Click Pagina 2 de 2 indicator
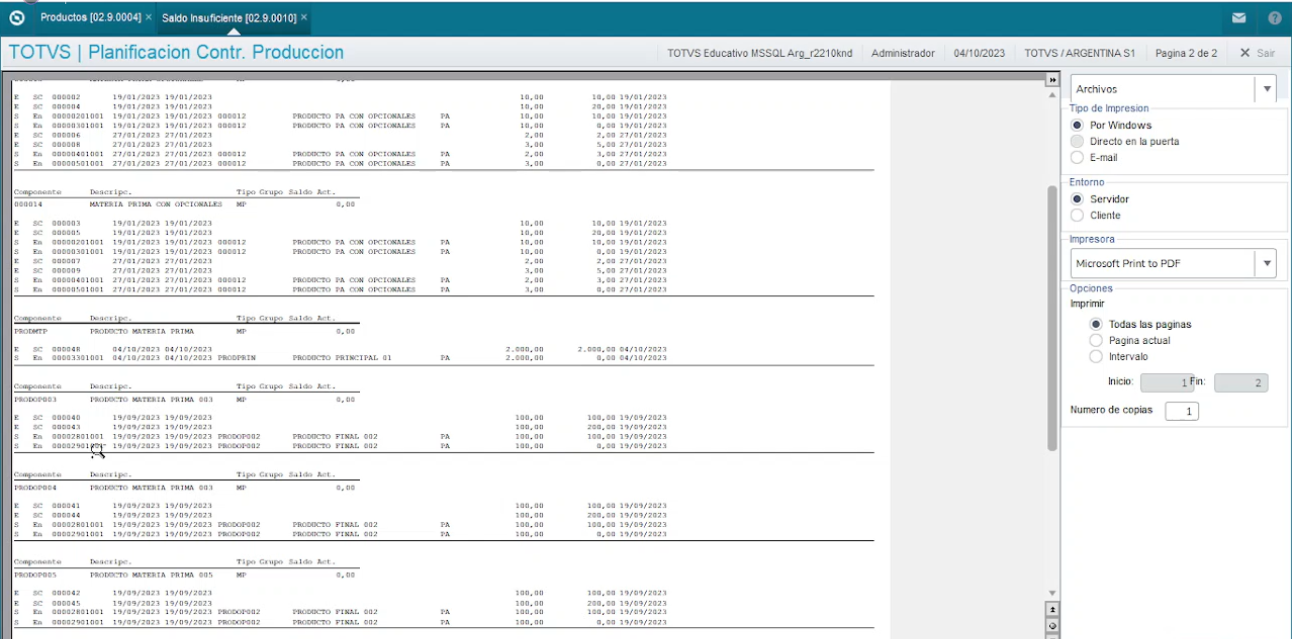Image resolution: width=1292 pixels, height=639 pixels. pyautogui.click(x=1185, y=53)
